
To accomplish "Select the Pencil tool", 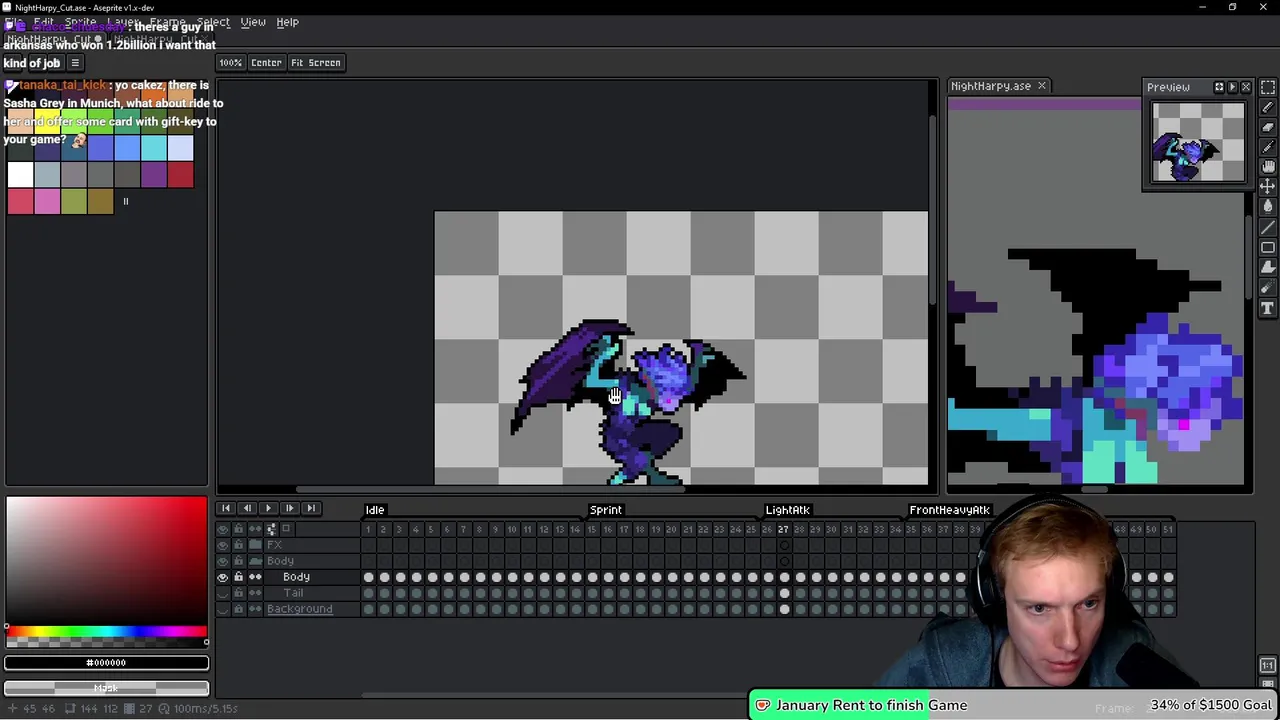I will (x=1268, y=107).
